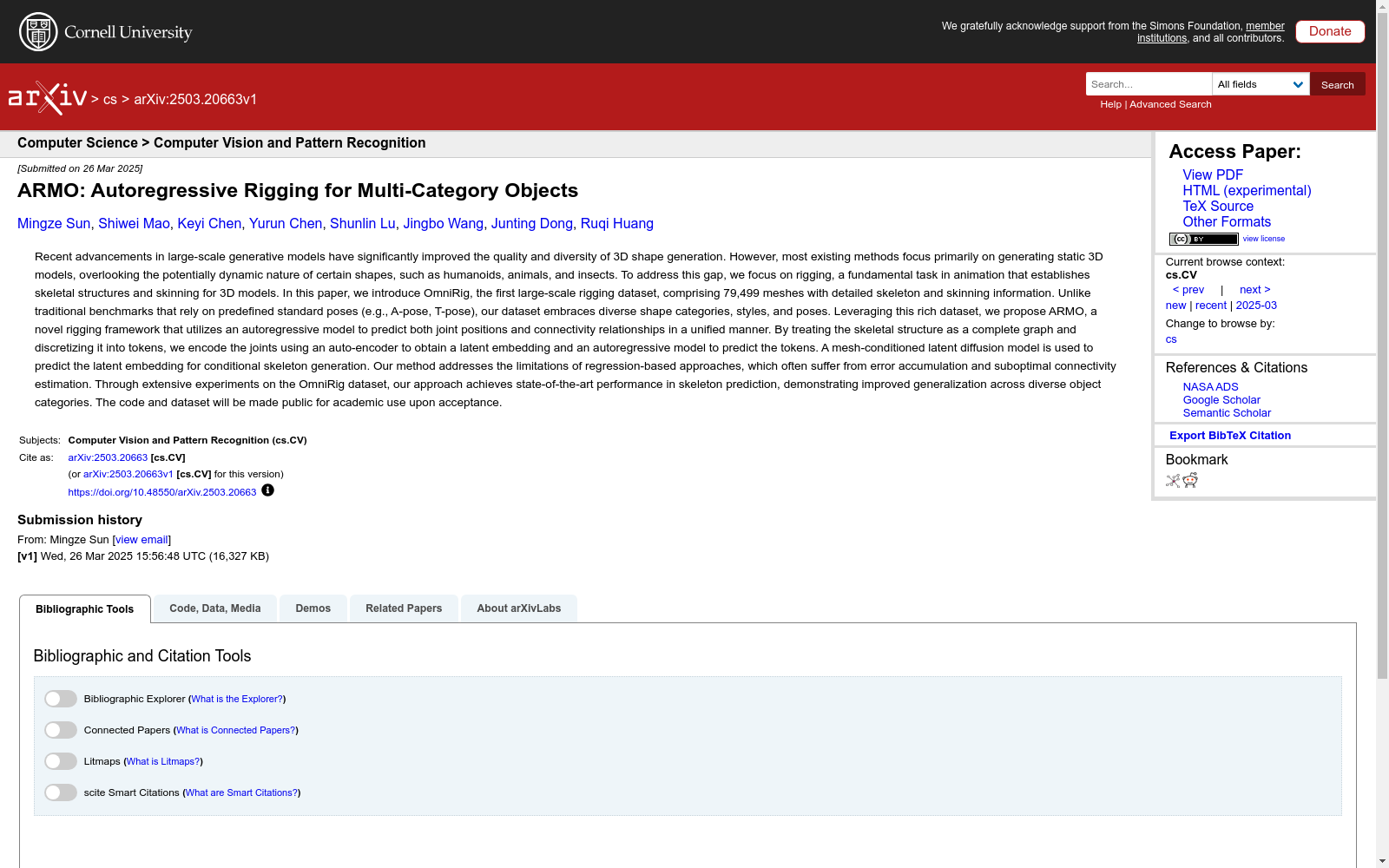
Task: Click What is the Explorer? link
Action: [x=237, y=699]
